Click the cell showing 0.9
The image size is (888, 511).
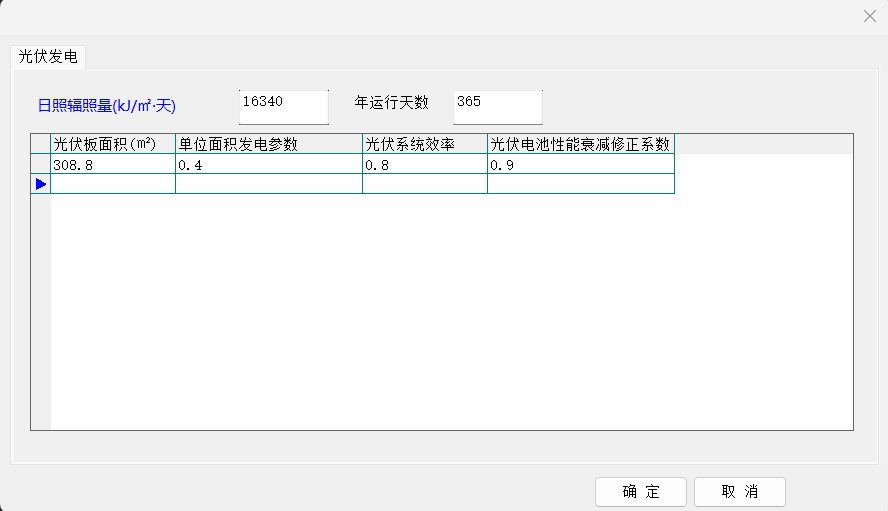pos(580,165)
